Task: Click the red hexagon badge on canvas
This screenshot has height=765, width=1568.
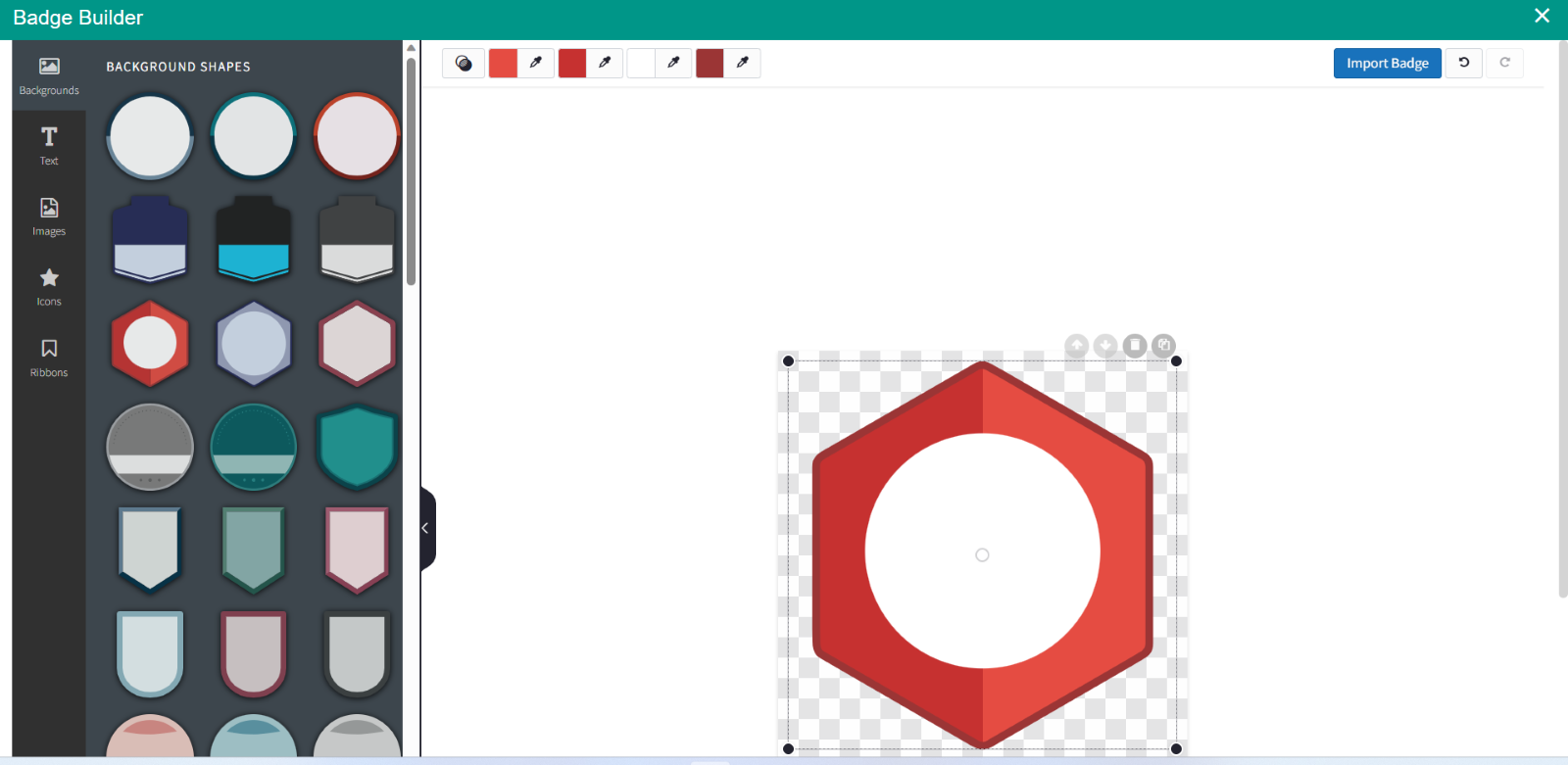Action: click(983, 555)
